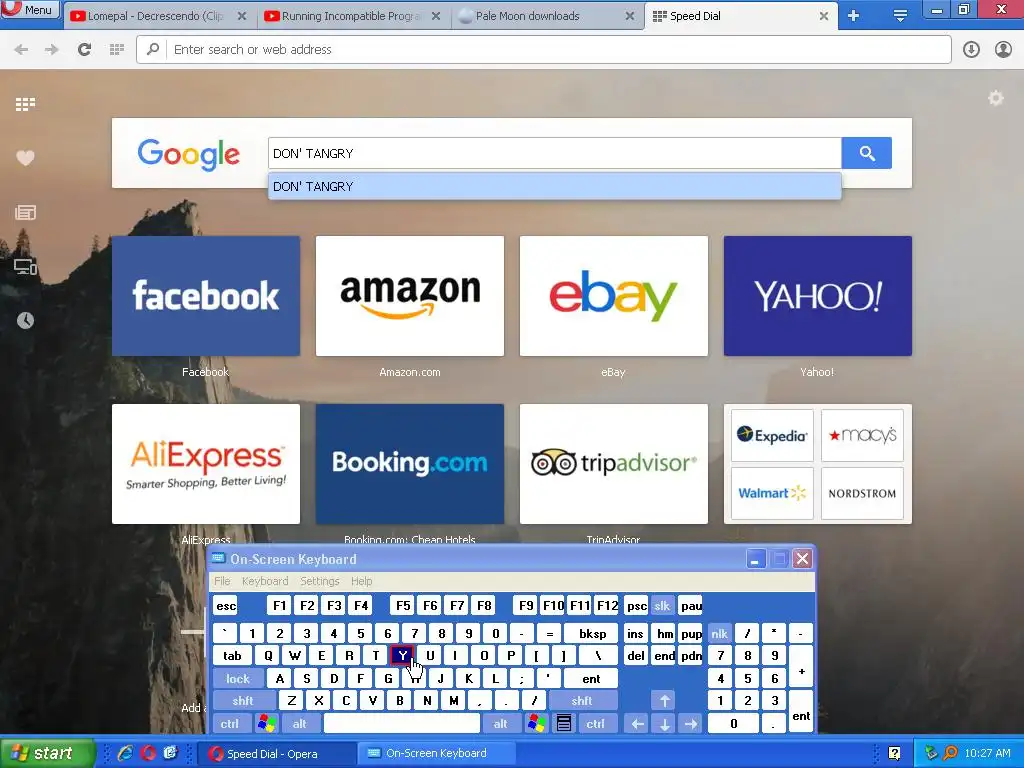Open bookmarks heart icon in sidebar

click(x=25, y=158)
